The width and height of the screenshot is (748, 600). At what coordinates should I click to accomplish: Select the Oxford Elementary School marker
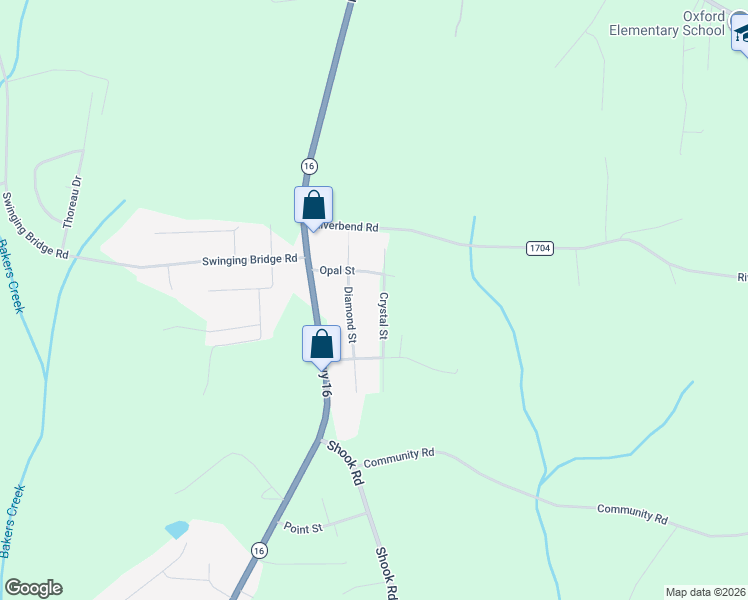pyautogui.click(x=740, y=33)
